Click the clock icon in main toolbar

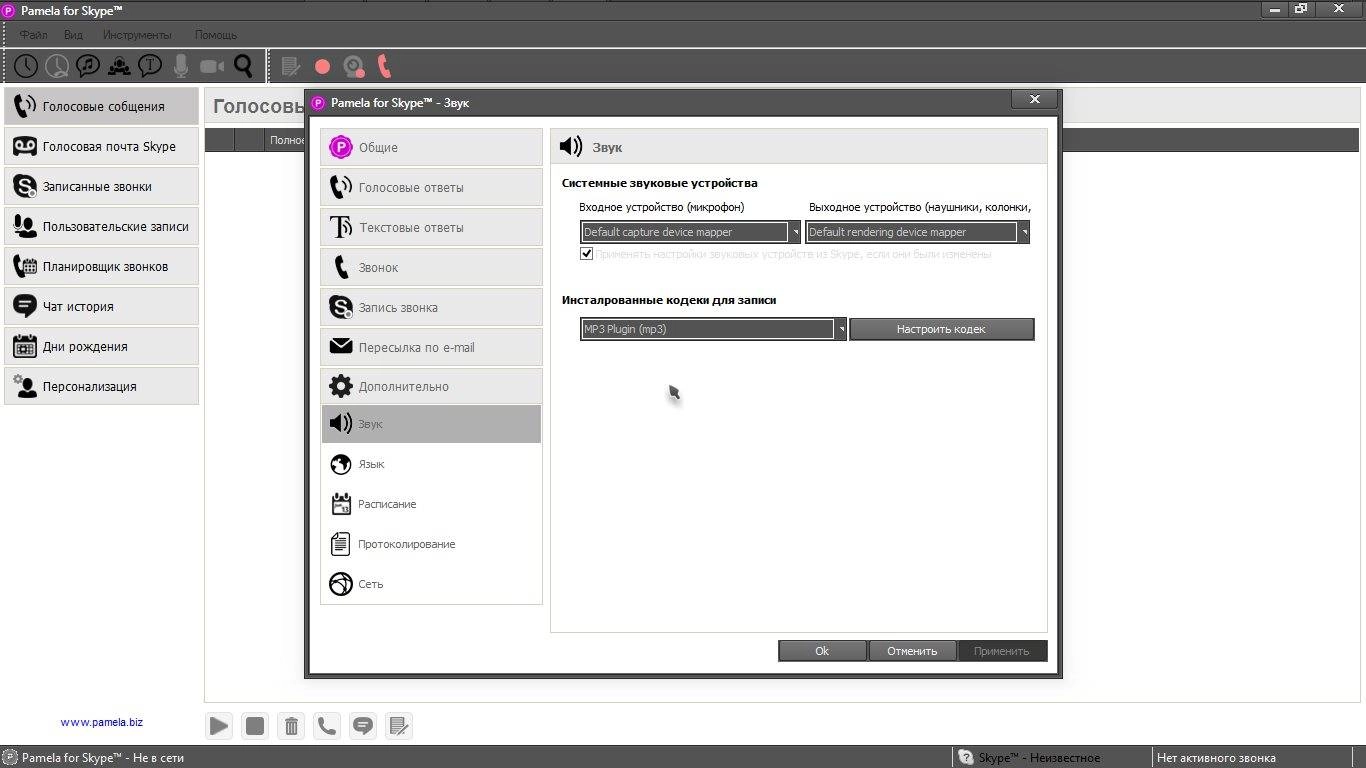(x=26, y=66)
